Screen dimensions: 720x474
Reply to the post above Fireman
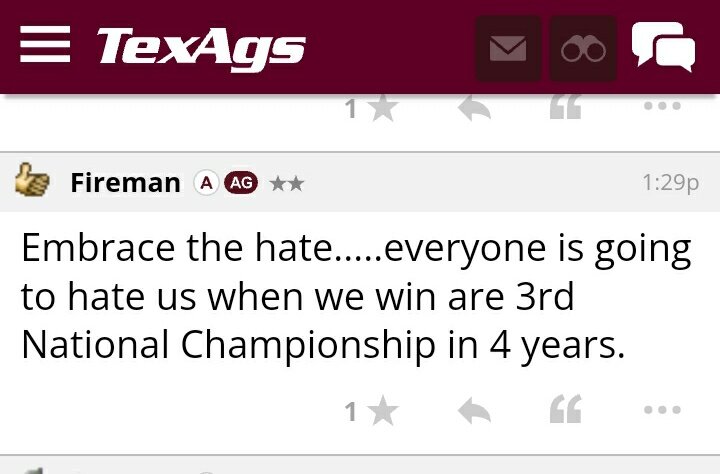474,108
